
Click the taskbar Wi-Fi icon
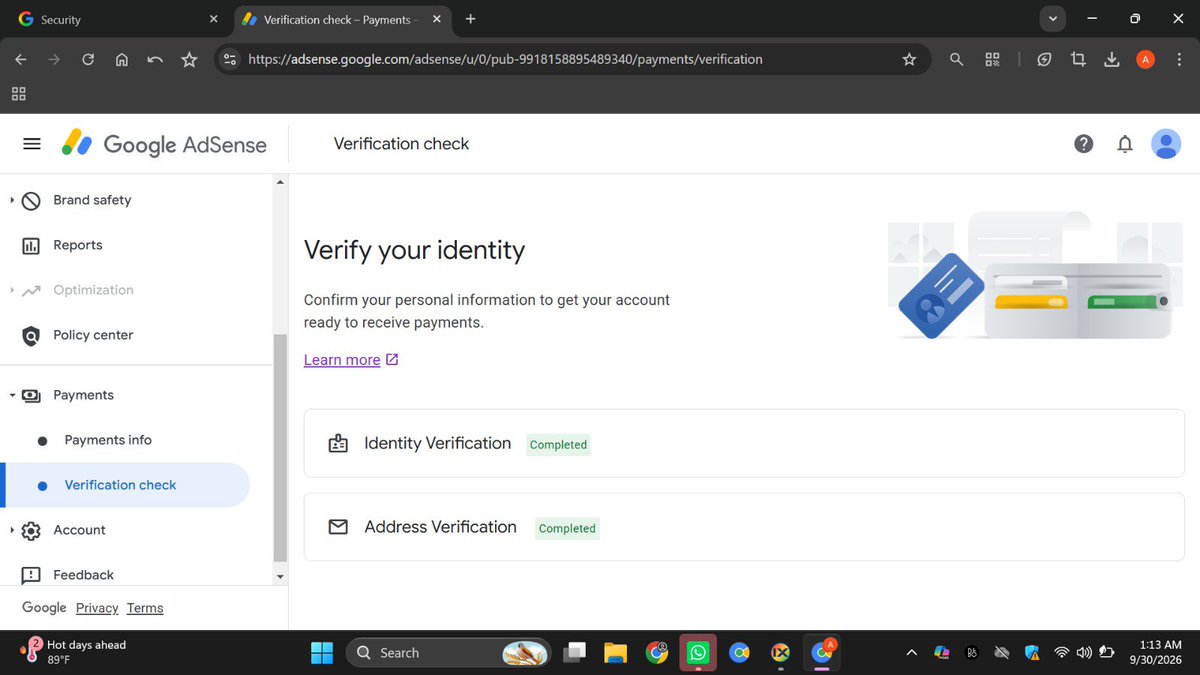click(1061, 653)
